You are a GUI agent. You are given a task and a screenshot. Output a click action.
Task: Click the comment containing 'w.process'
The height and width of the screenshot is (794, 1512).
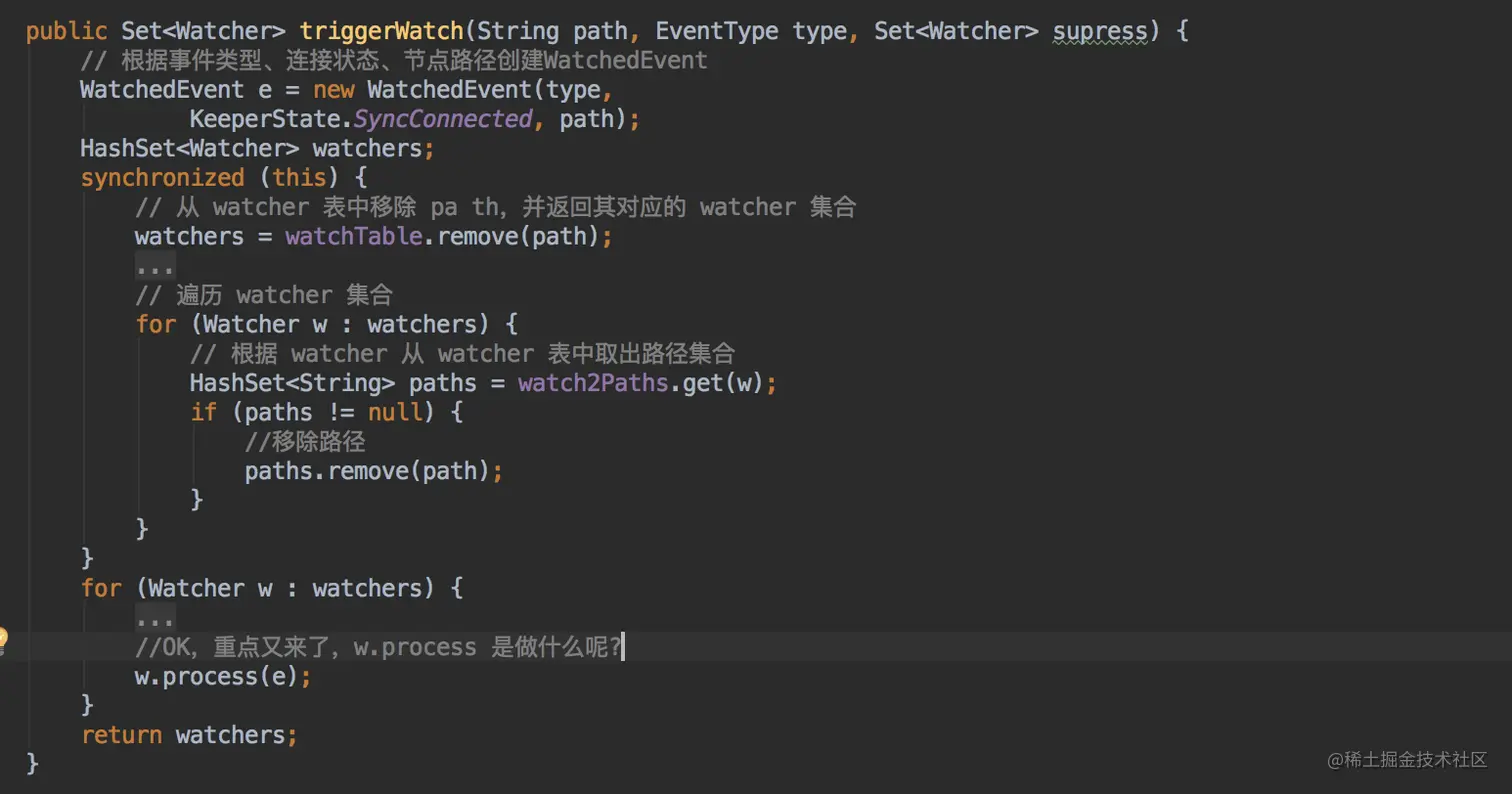(x=378, y=647)
